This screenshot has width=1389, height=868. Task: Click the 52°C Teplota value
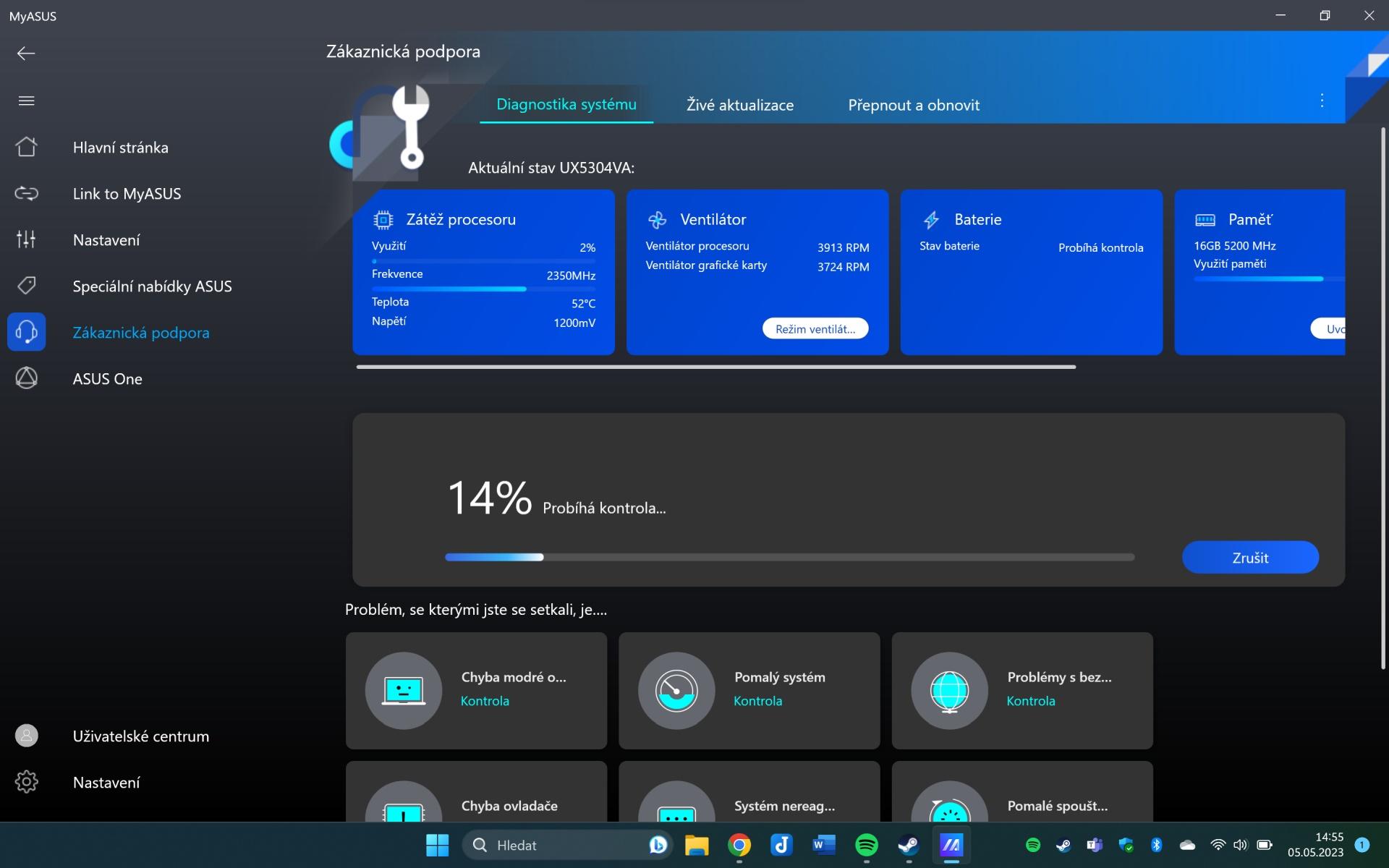pos(583,304)
